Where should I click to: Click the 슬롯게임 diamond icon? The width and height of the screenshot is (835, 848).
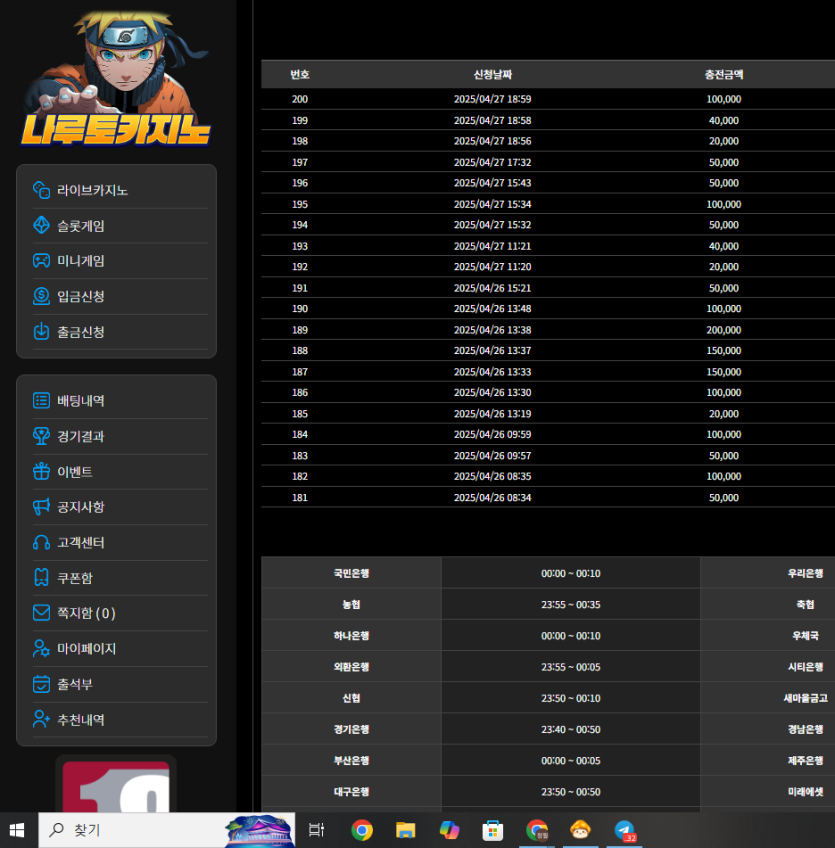pyautogui.click(x=41, y=225)
